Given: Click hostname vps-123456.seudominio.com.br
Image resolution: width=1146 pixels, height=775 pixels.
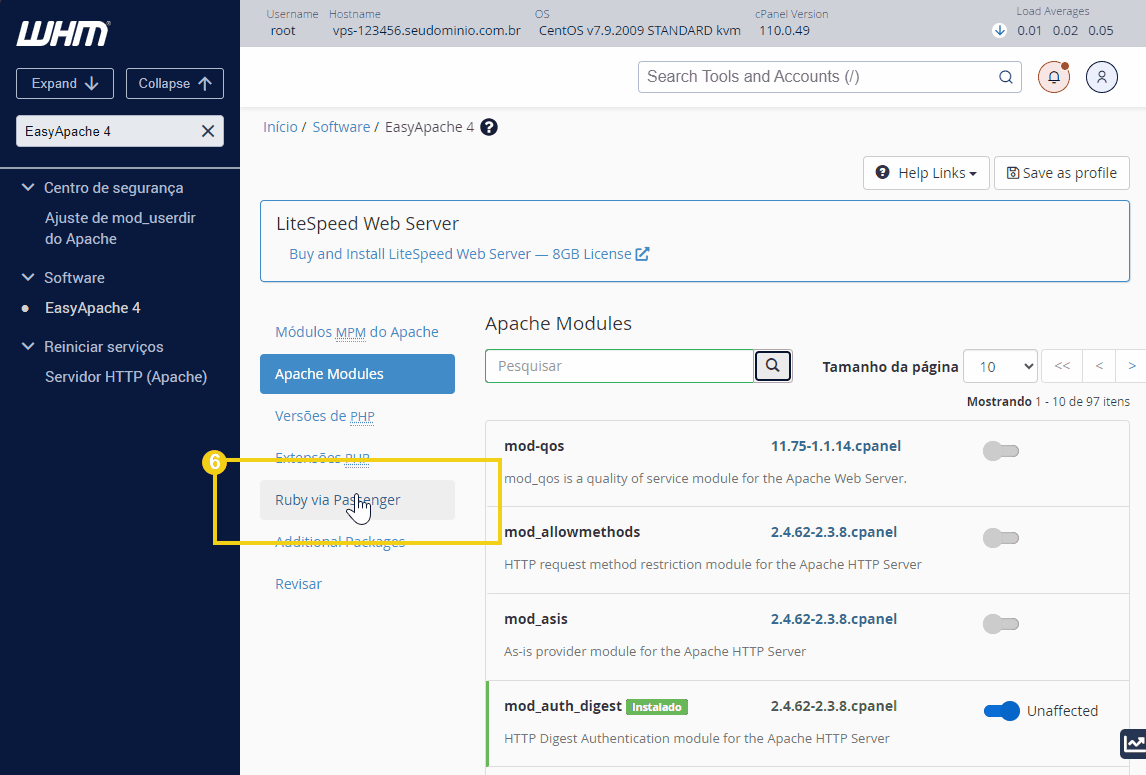Looking at the screenshot, I should 427,31.
